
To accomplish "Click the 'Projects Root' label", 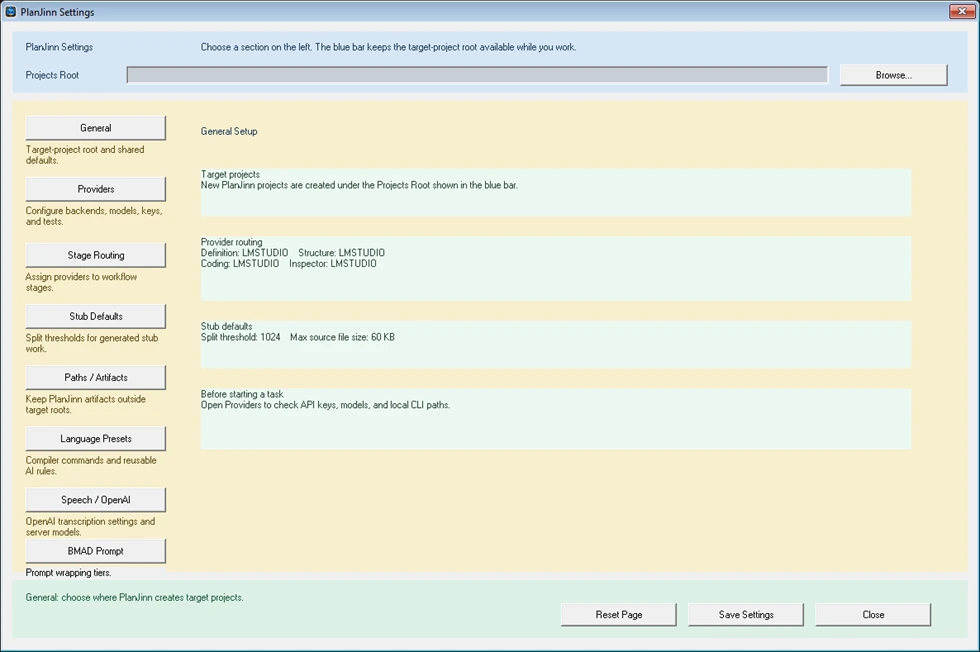I will click(x=52, y=75).
